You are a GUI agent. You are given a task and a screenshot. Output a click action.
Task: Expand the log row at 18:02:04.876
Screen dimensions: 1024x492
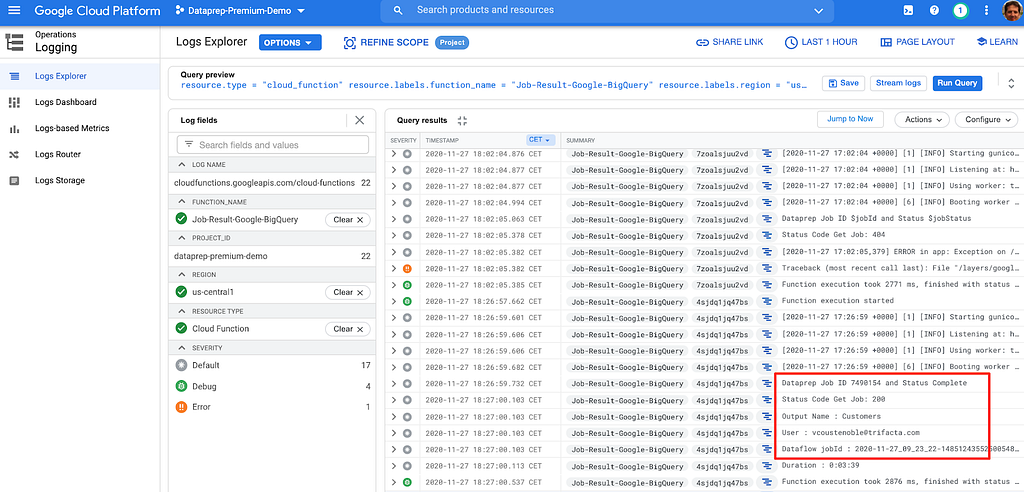click(x=394, y=154)
